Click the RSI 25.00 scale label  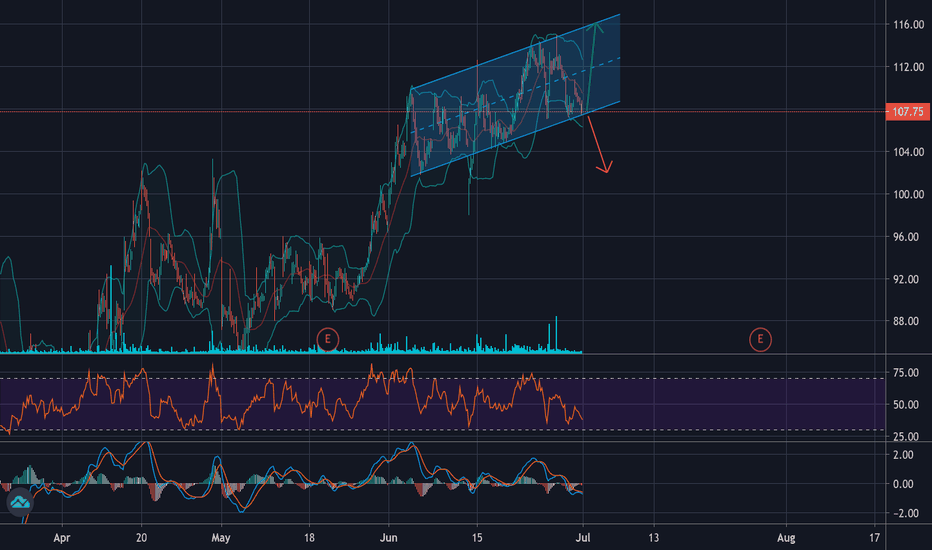[906, 436]
